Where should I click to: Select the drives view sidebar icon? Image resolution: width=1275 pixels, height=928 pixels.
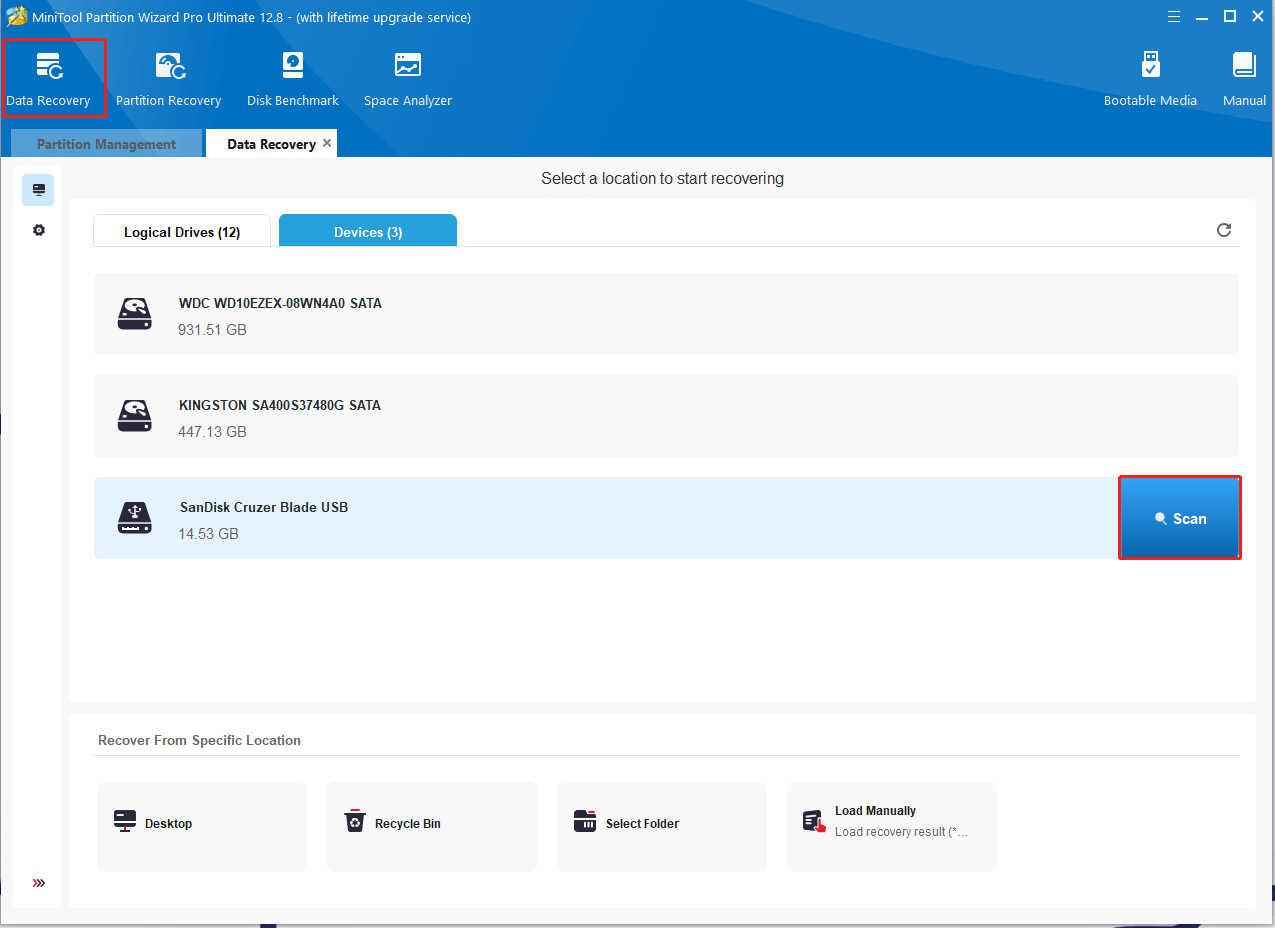[x=39, y=189]
